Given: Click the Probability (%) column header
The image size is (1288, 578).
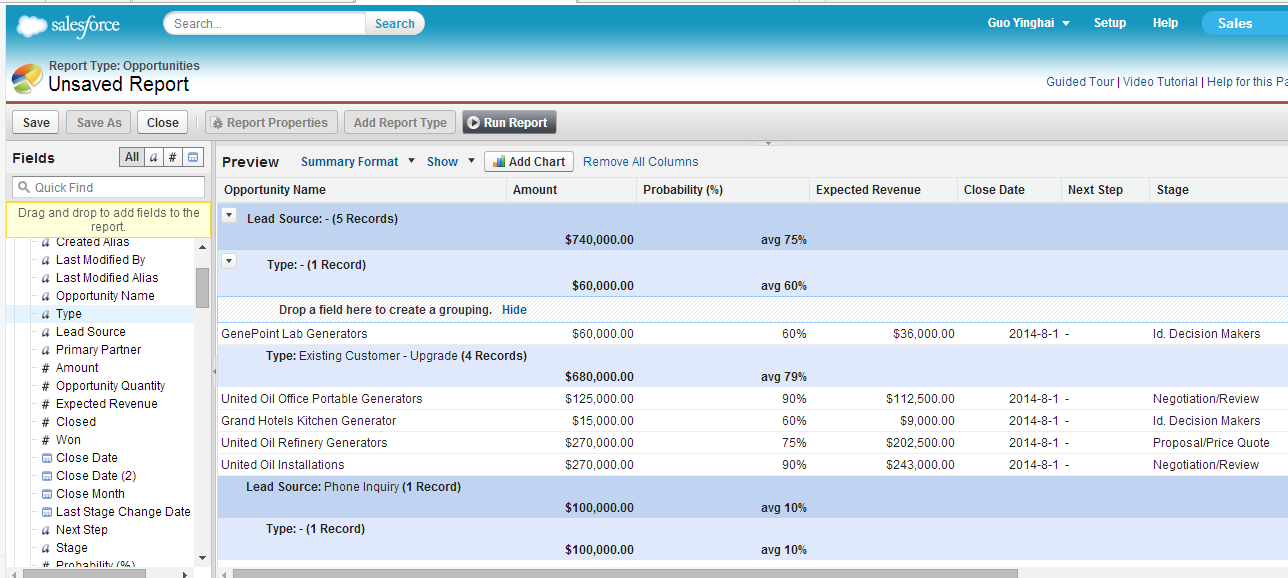Looking at the screenshot, I should (723, 189).
